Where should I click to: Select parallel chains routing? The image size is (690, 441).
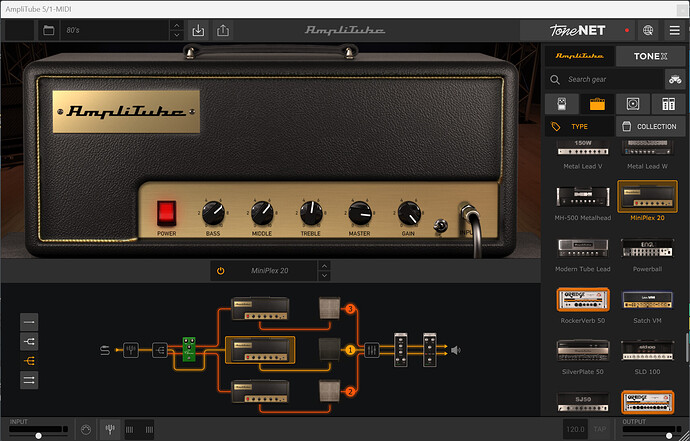pos(29,380)
